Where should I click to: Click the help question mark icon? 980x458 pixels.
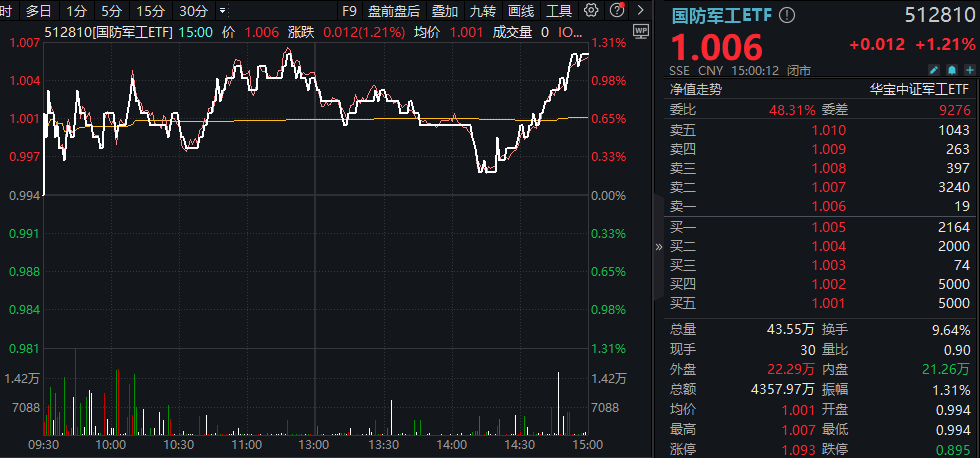[615, 11]
